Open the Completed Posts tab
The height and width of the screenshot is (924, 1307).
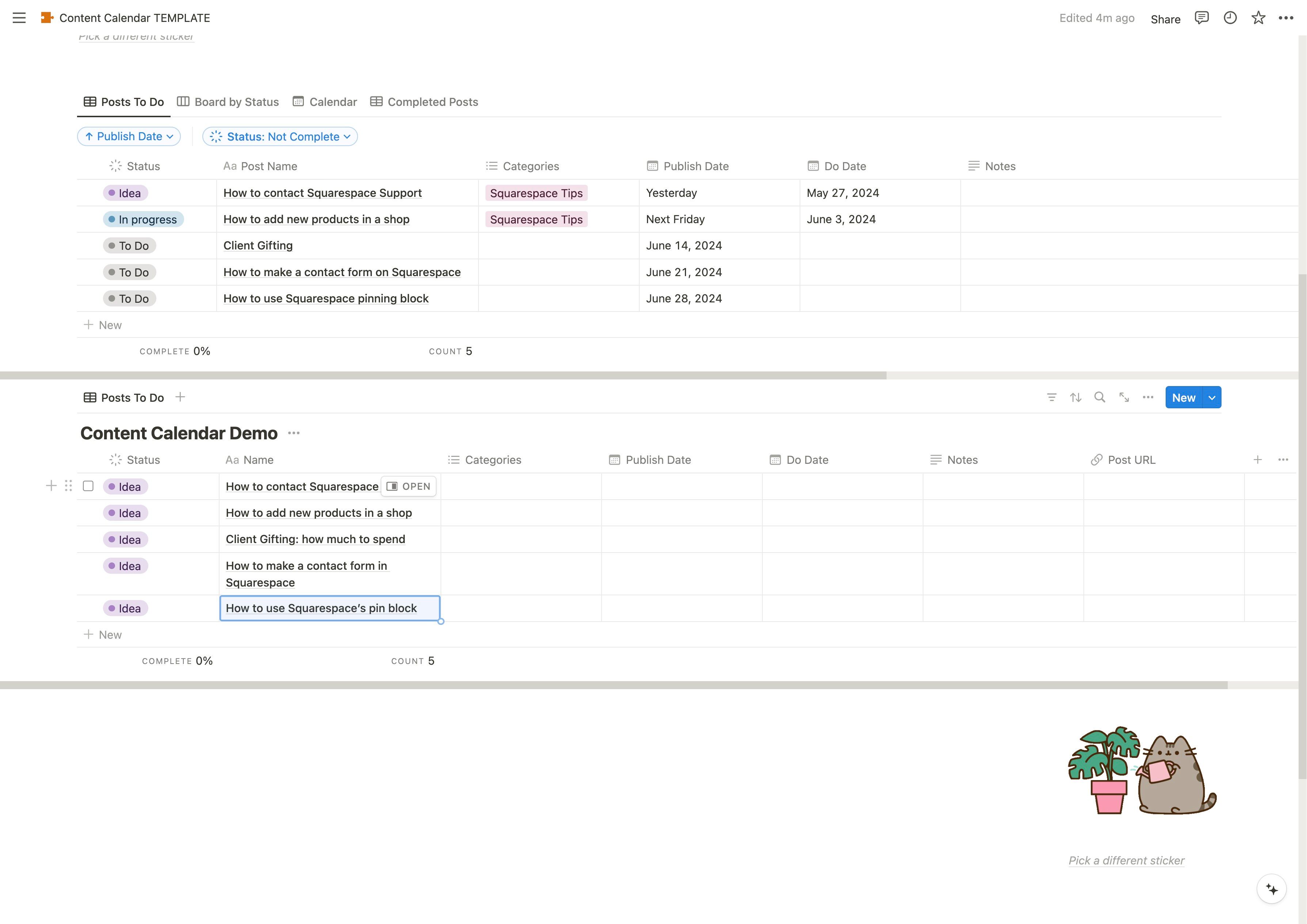[424, 102]
